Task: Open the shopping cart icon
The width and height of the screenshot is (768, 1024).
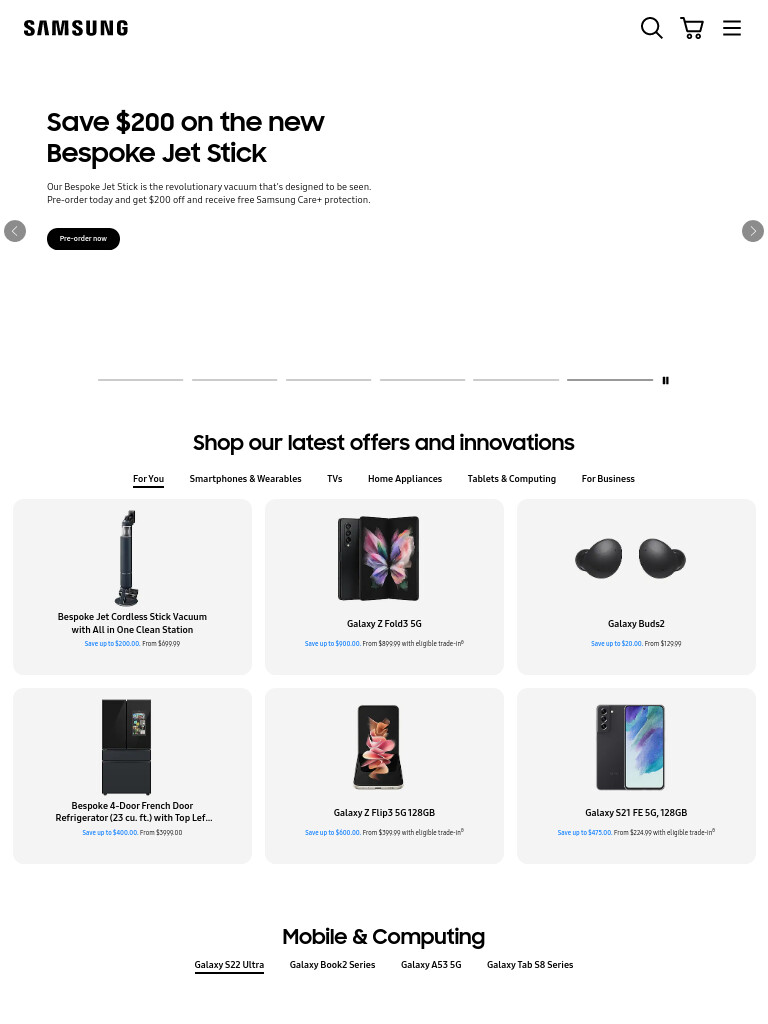Action: 692,28
